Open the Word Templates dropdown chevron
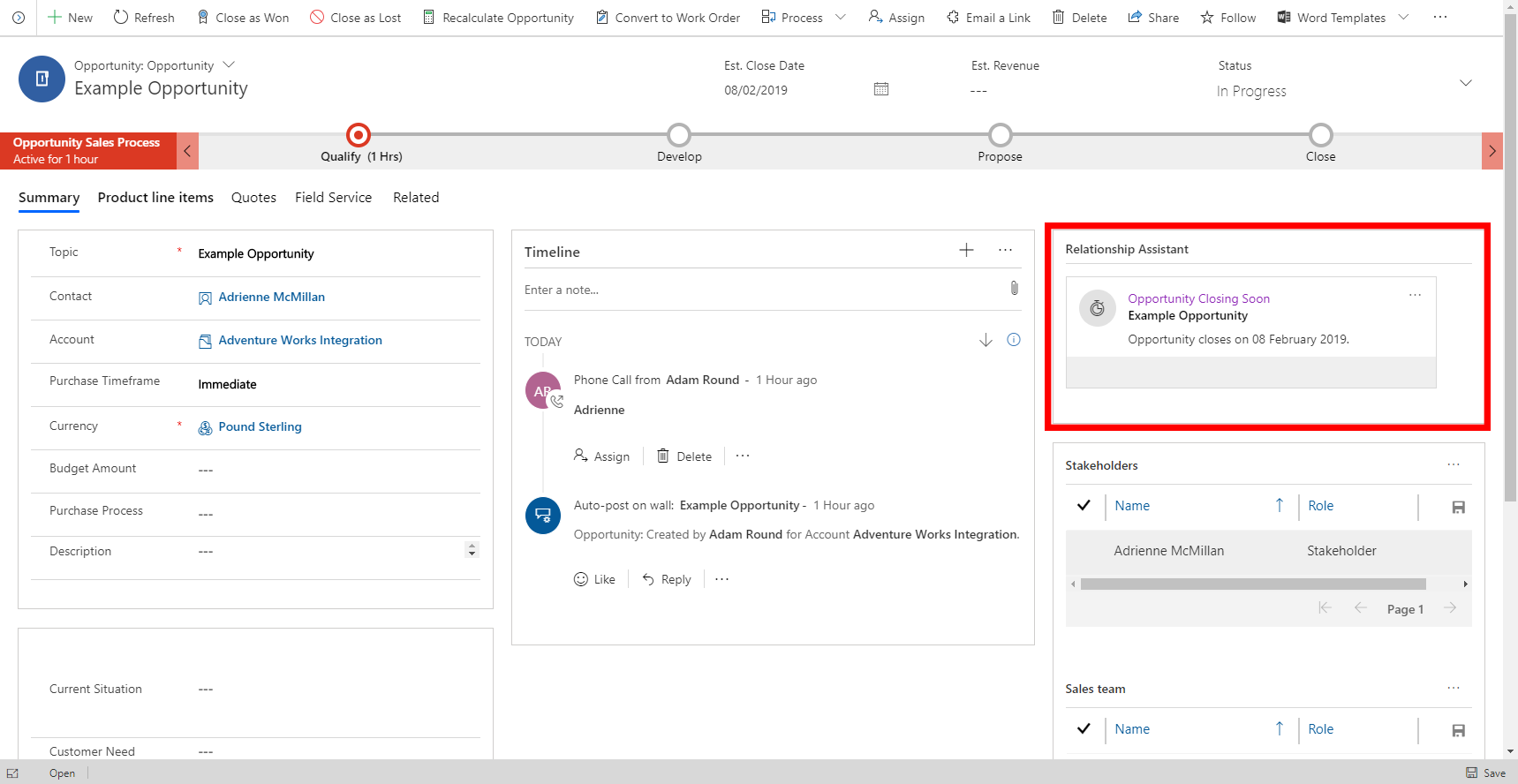The width and height of the screenshot is (1518, 784). (x=1403, y=18)
